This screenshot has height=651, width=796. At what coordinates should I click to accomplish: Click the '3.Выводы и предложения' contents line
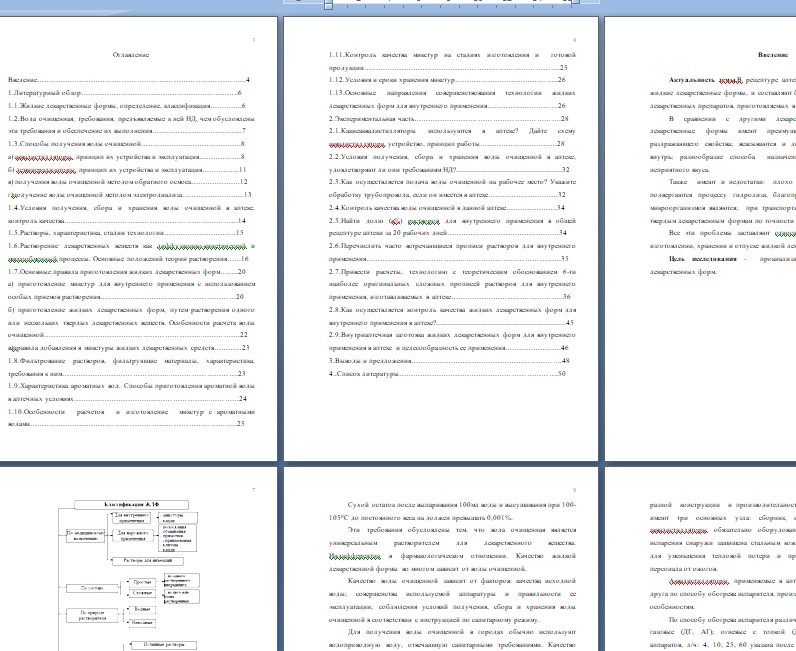449,361
